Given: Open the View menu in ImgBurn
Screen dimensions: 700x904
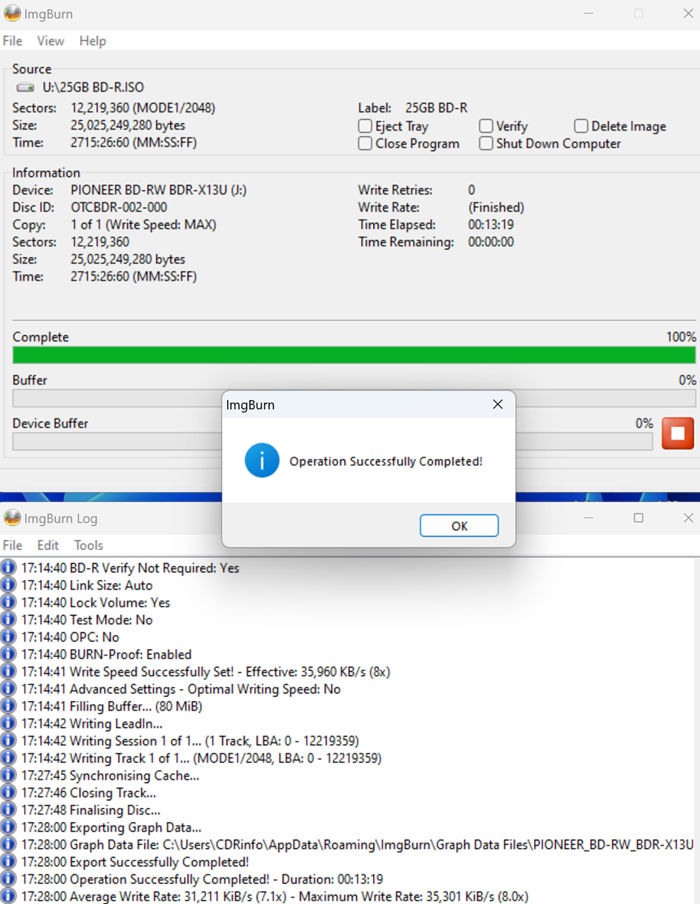Looking at the screenshot, I should pos(50,41).
